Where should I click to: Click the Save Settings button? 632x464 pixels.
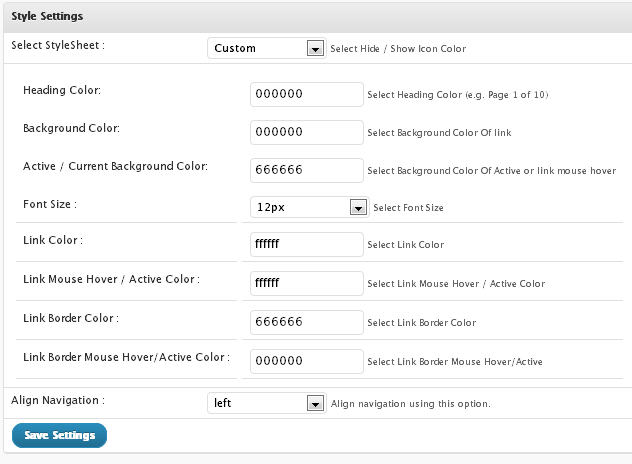coord(60,435)
